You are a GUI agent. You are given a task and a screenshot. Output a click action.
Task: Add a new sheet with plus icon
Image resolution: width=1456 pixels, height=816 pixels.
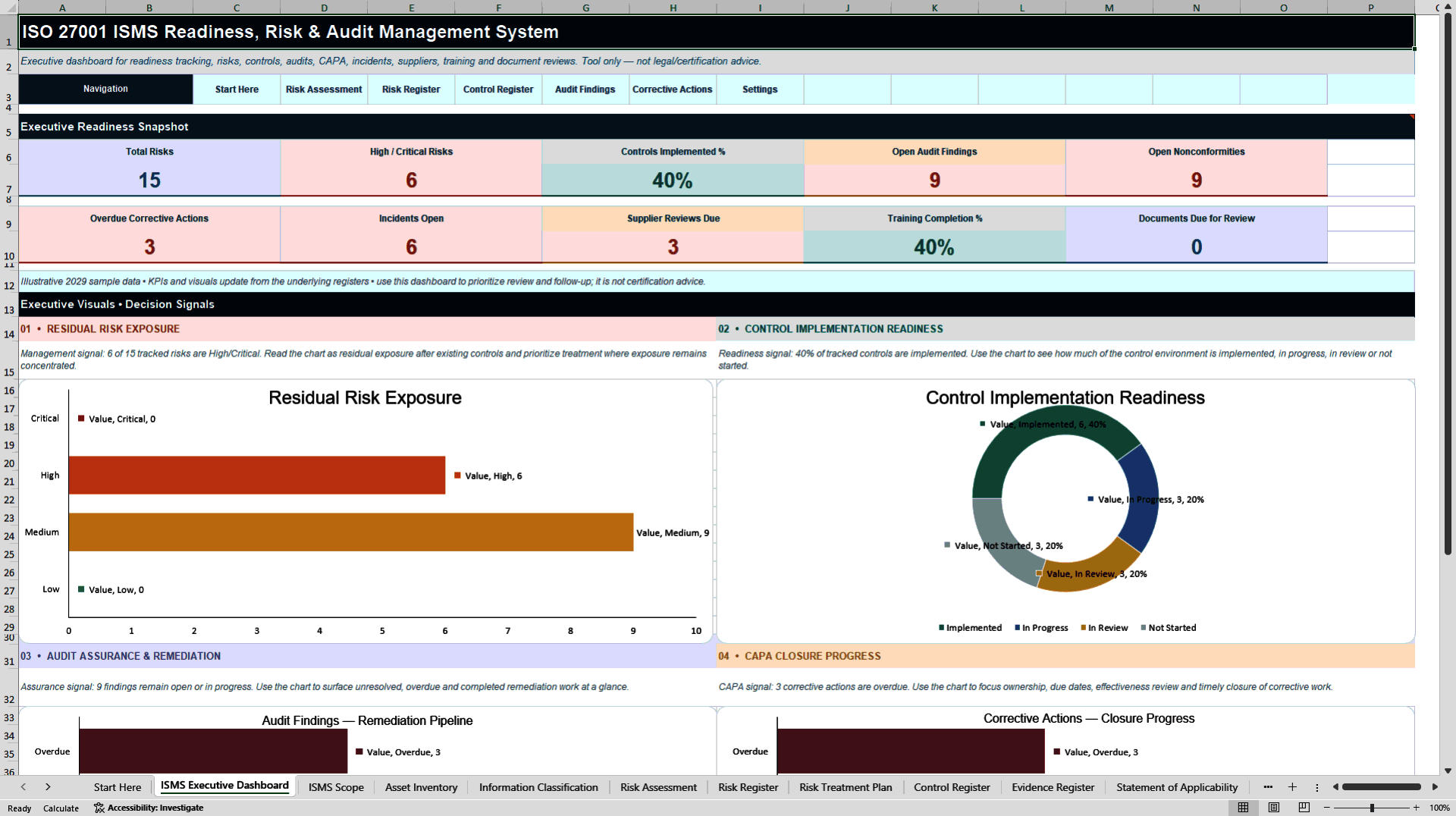click(x=1292, y=787)
